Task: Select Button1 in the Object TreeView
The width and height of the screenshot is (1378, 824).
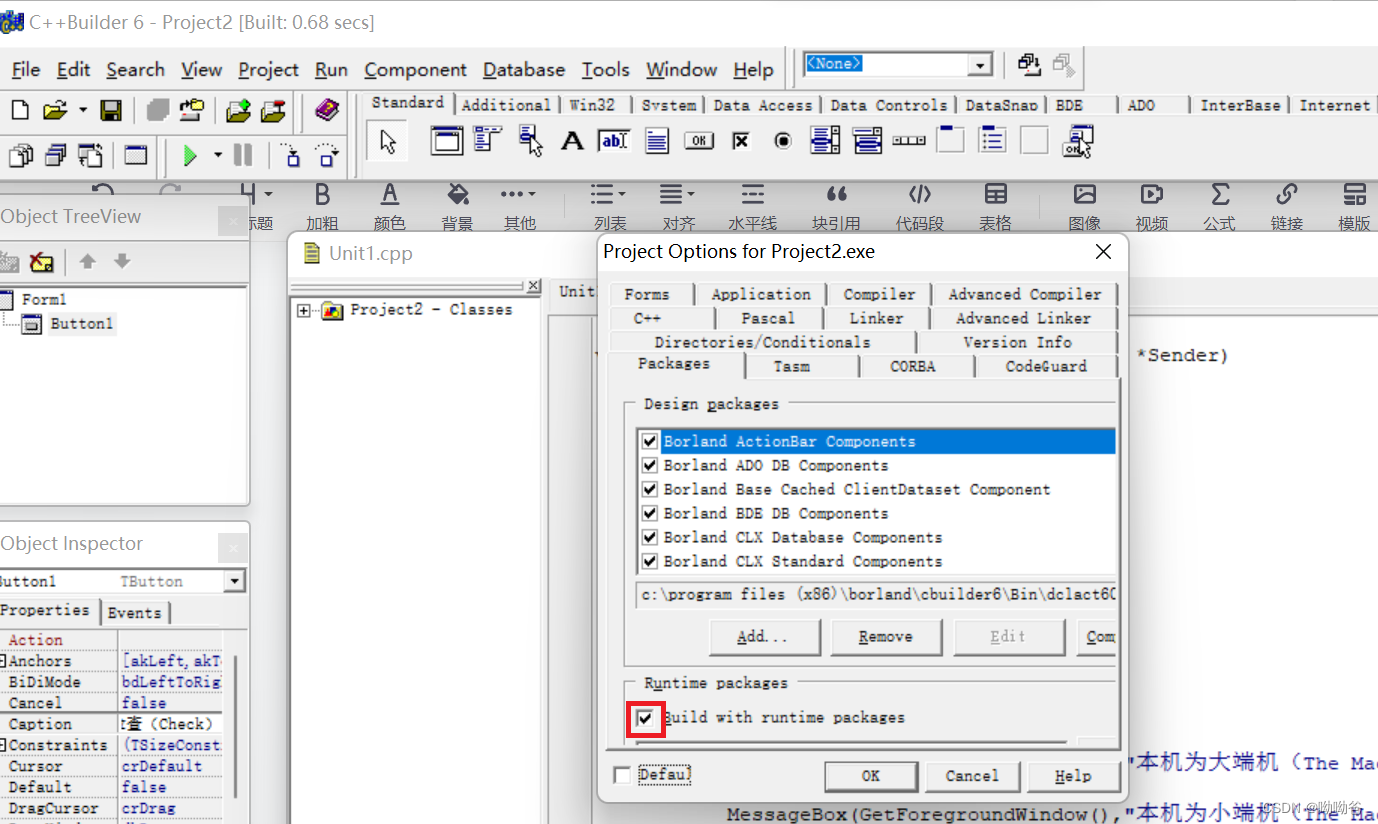Action: pos(82,324)
